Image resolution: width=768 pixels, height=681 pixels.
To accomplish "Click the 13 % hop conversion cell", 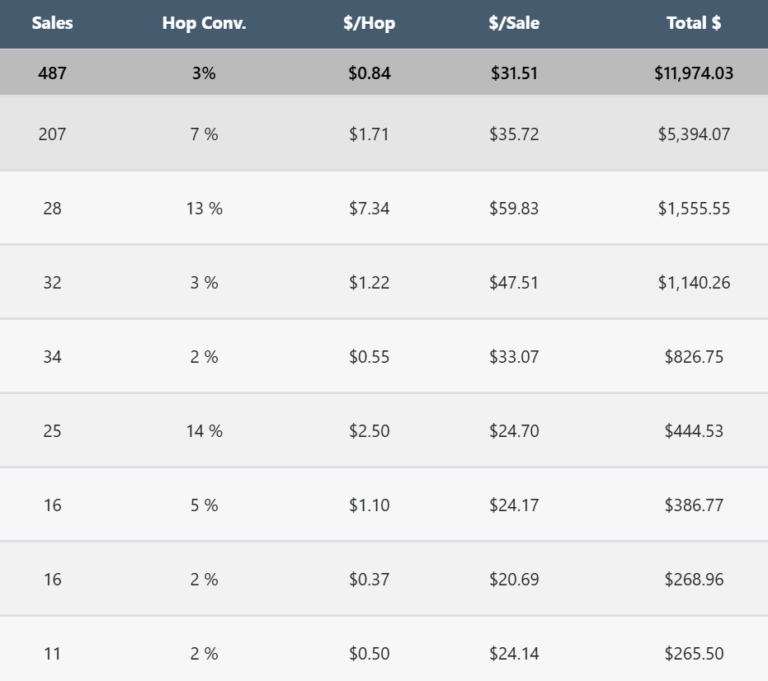I will tap(204, 208).
